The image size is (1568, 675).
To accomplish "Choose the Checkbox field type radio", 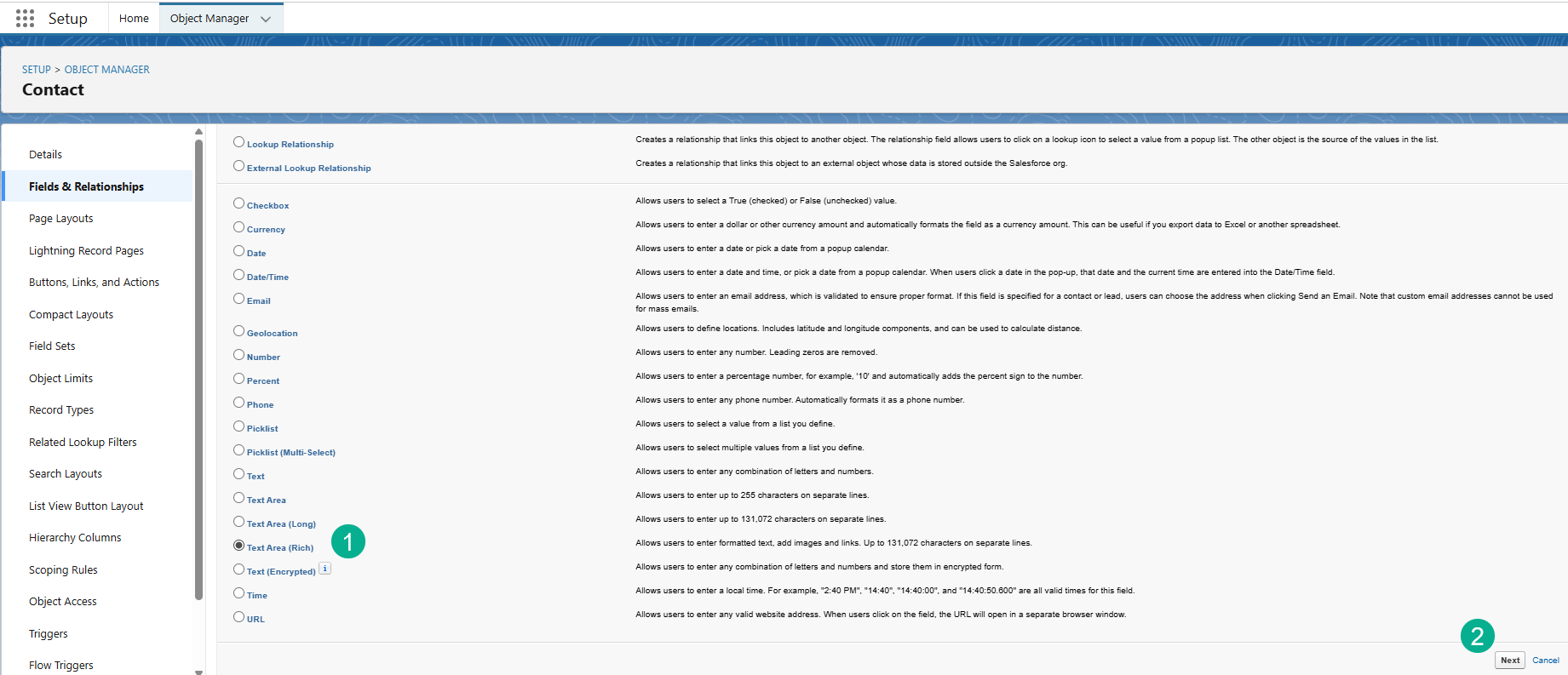I will pos(238,203).
